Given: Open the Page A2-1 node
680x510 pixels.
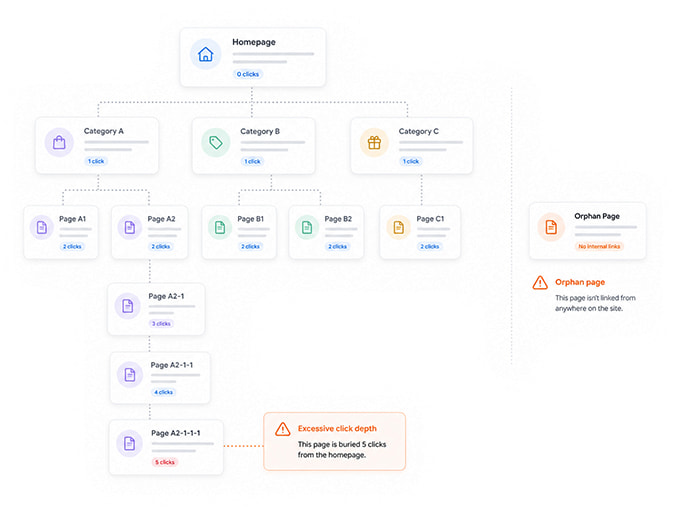Looking at the screenshot, I should point(156,309).
